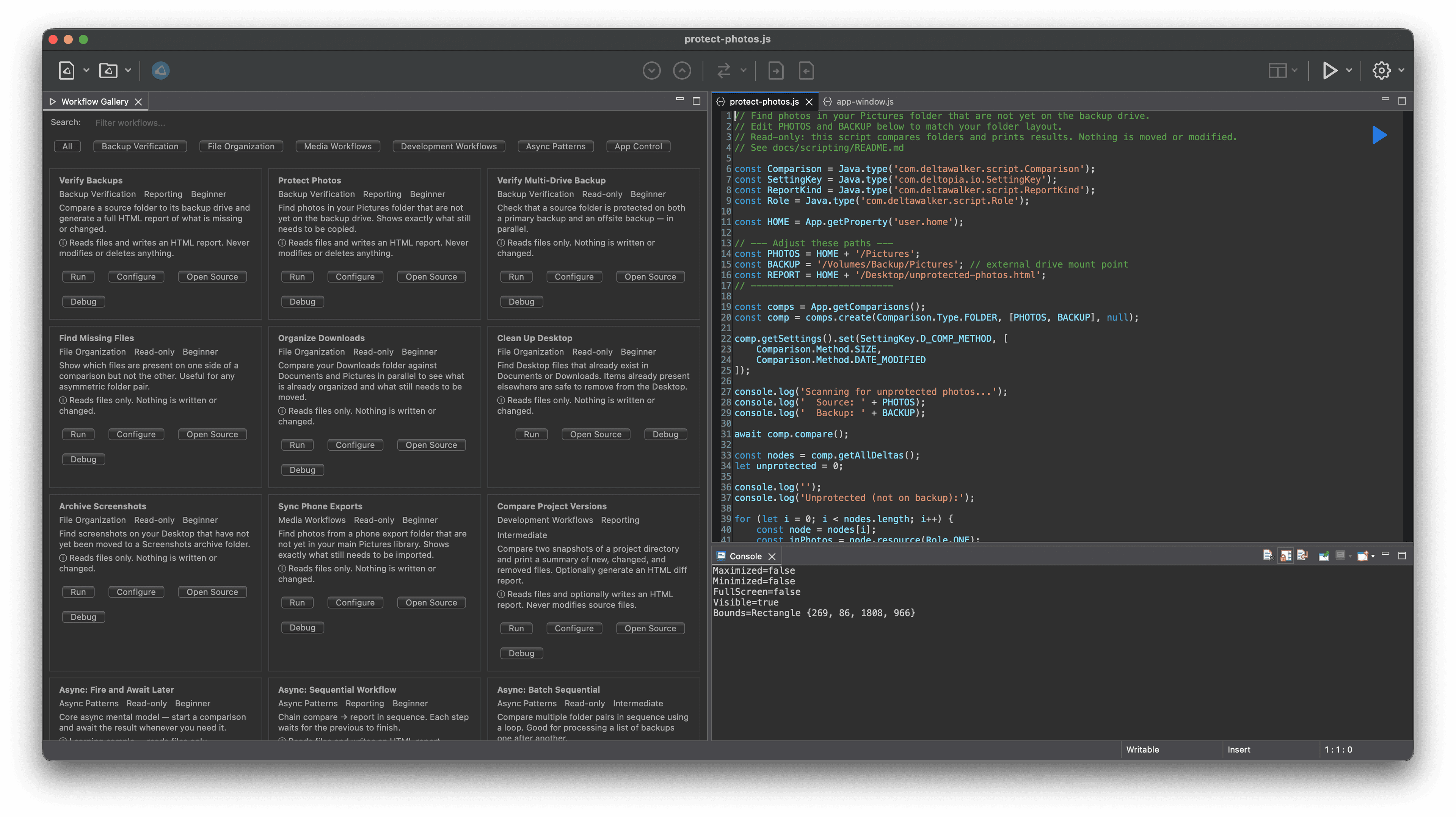Run the Organize Downloads workflow
1456x817 pixels.
(297, 445)
